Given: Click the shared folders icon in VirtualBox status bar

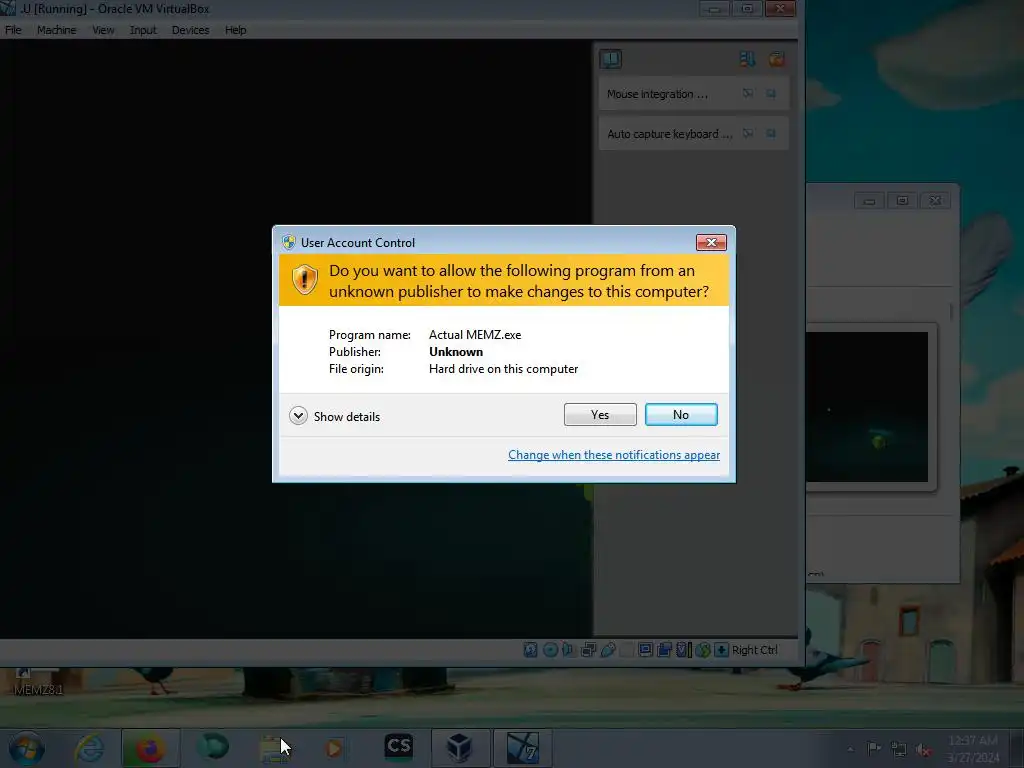Looking at the screenshot, I should (665, 650).
